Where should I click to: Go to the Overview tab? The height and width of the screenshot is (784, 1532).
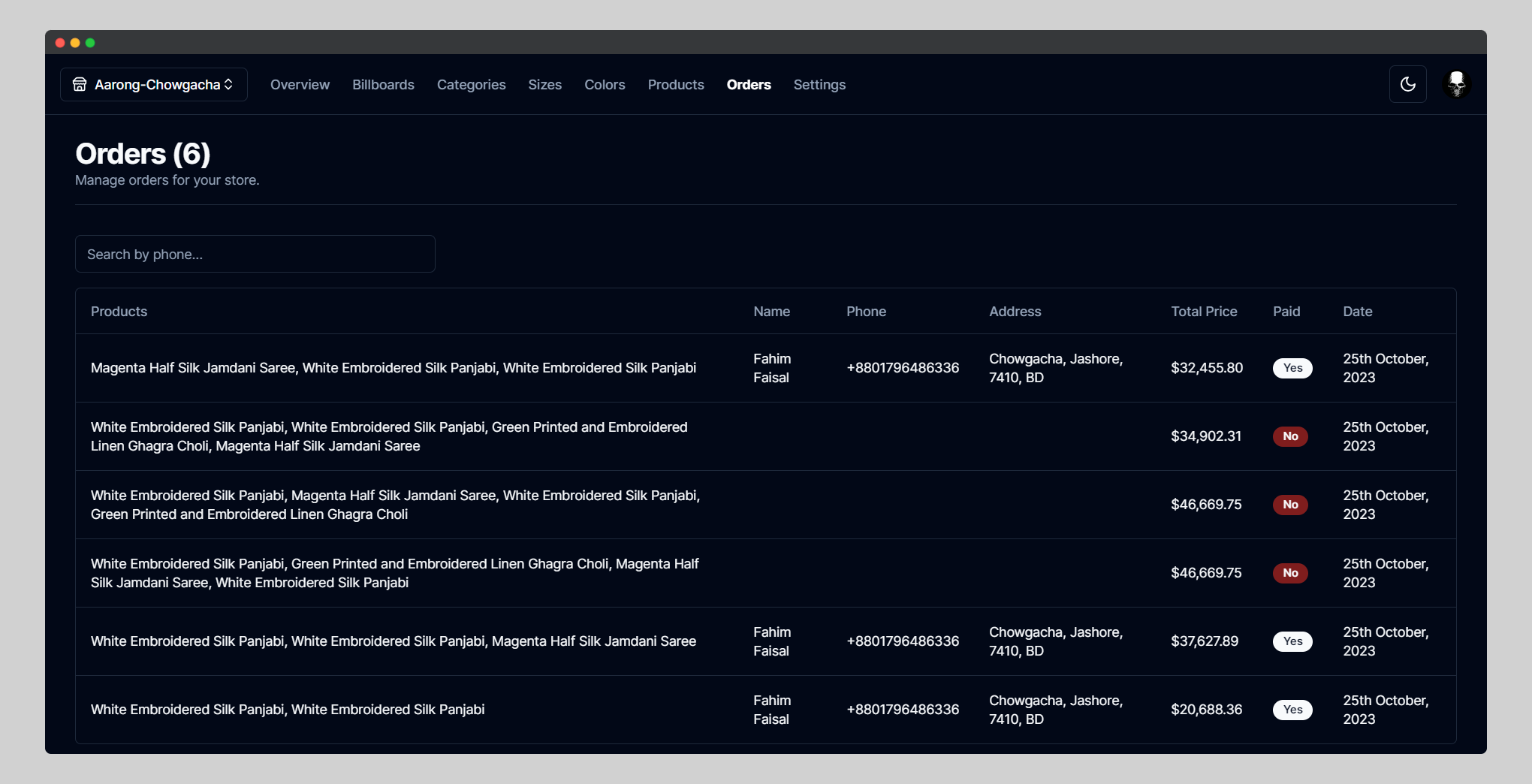[x=300, y=85]
